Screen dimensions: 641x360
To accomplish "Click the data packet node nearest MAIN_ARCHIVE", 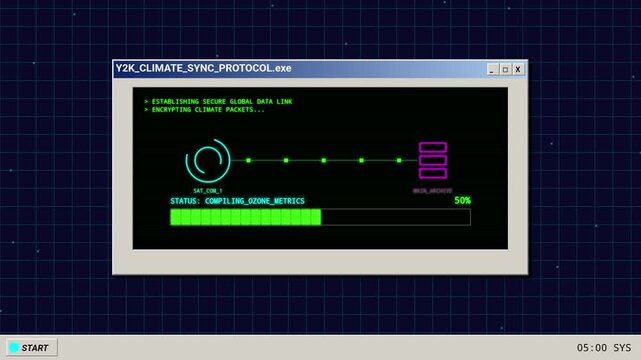I will 399,161.
